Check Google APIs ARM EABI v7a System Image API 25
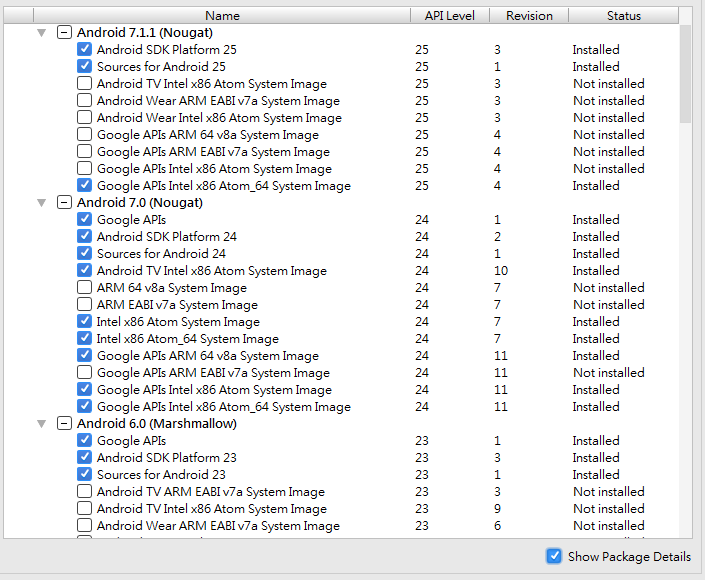 pos(85,151)
